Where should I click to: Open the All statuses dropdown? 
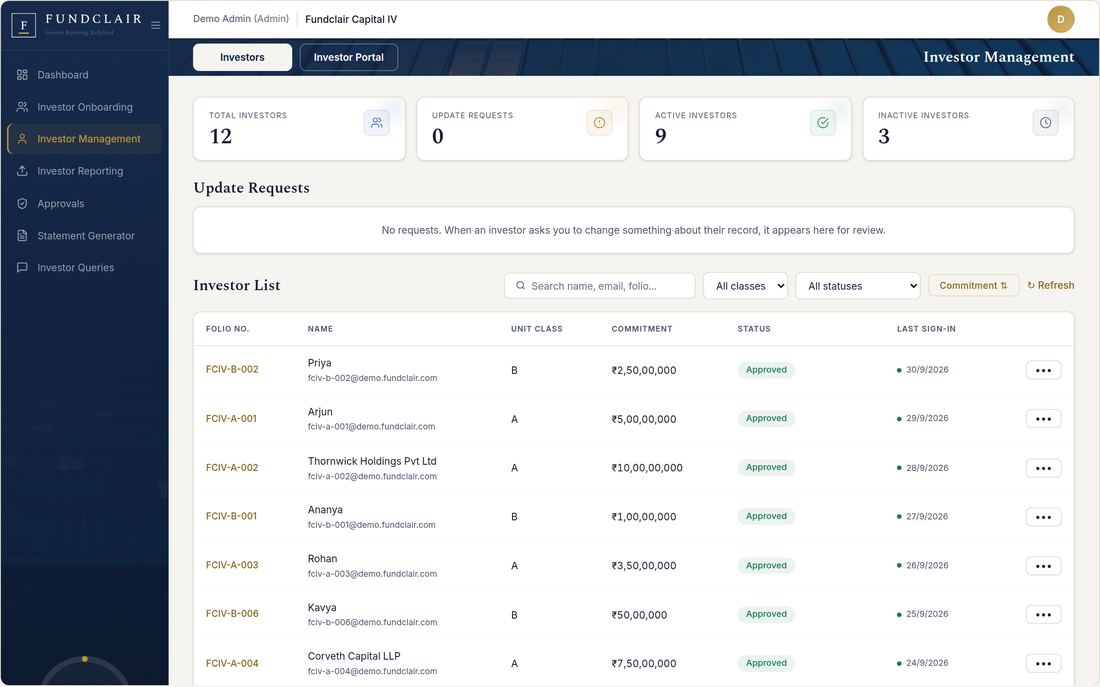[857, 286]
